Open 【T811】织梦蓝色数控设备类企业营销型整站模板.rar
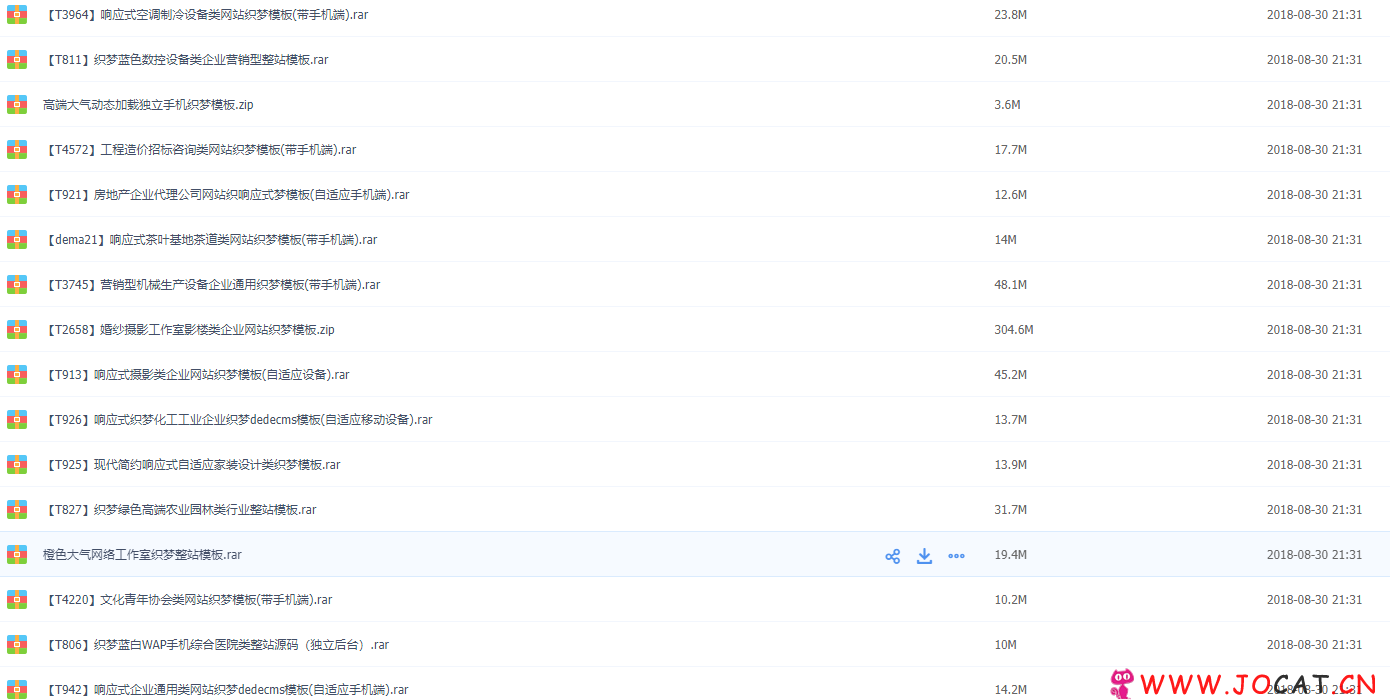This screenshot has width=1390, height=700. coord(186,60)
